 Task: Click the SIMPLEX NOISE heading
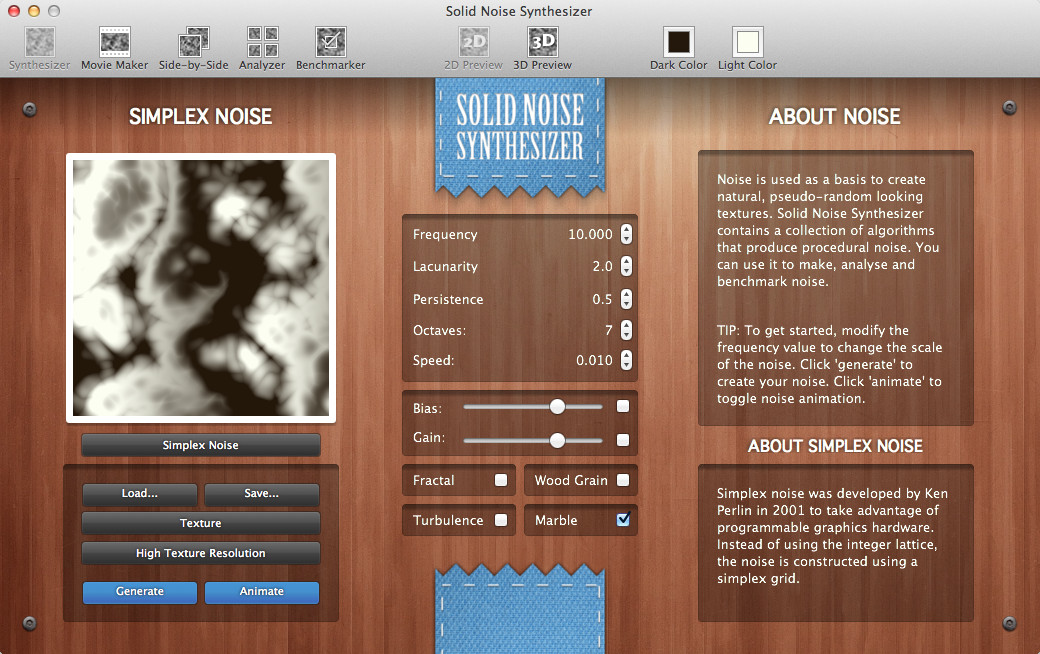[x=200, y=117]
